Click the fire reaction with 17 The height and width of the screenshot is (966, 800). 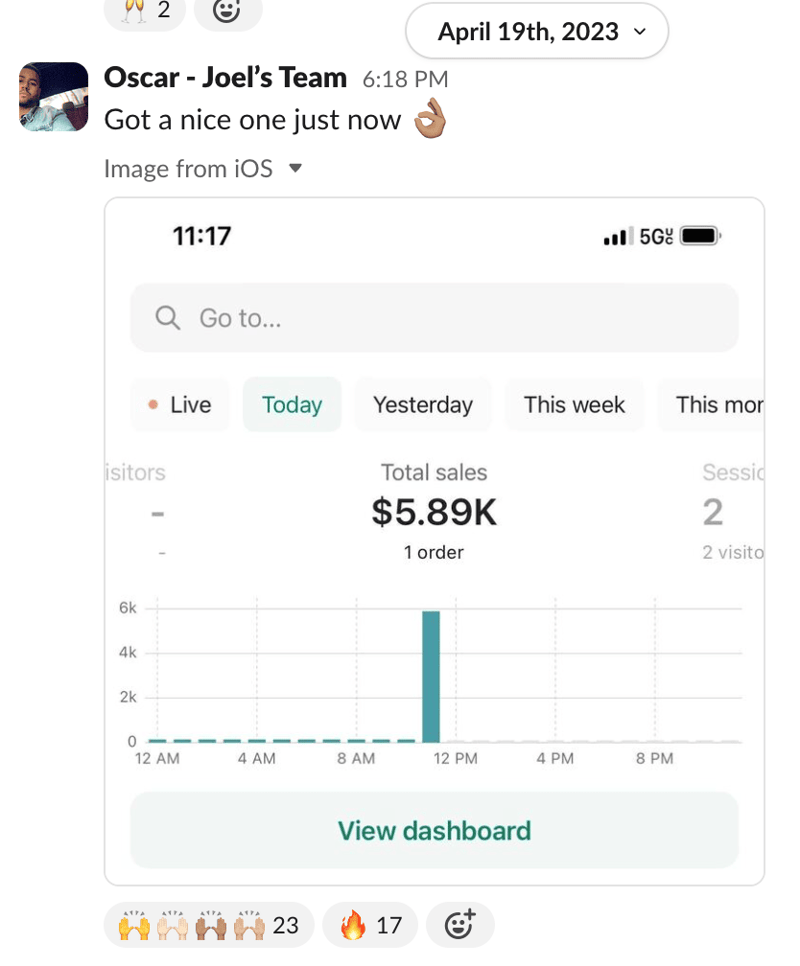click(370, 924)
